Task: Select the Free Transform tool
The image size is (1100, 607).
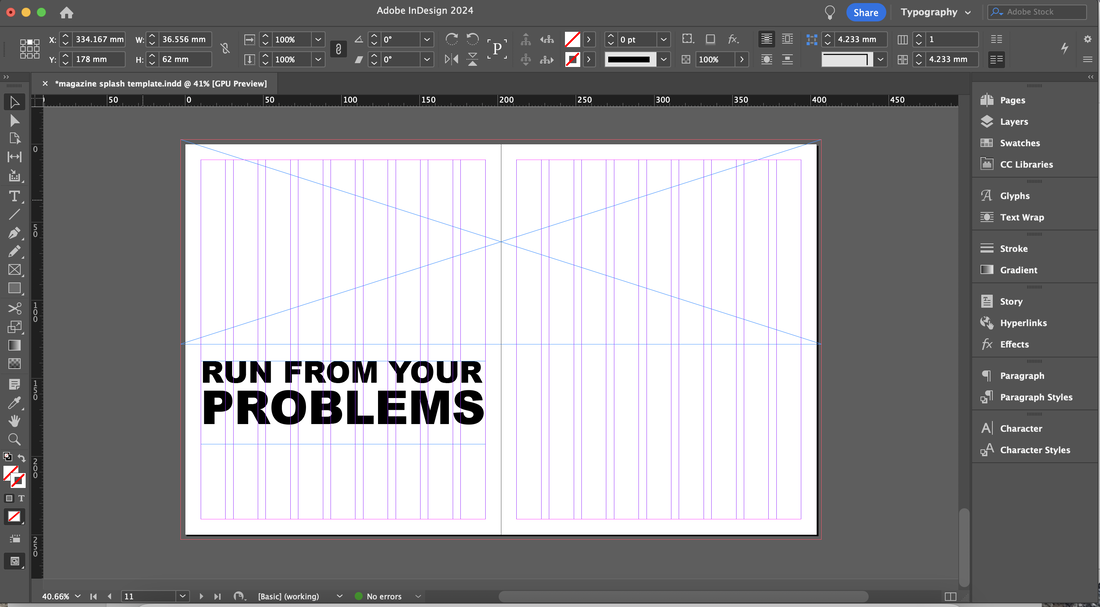Action: (14, 327)
